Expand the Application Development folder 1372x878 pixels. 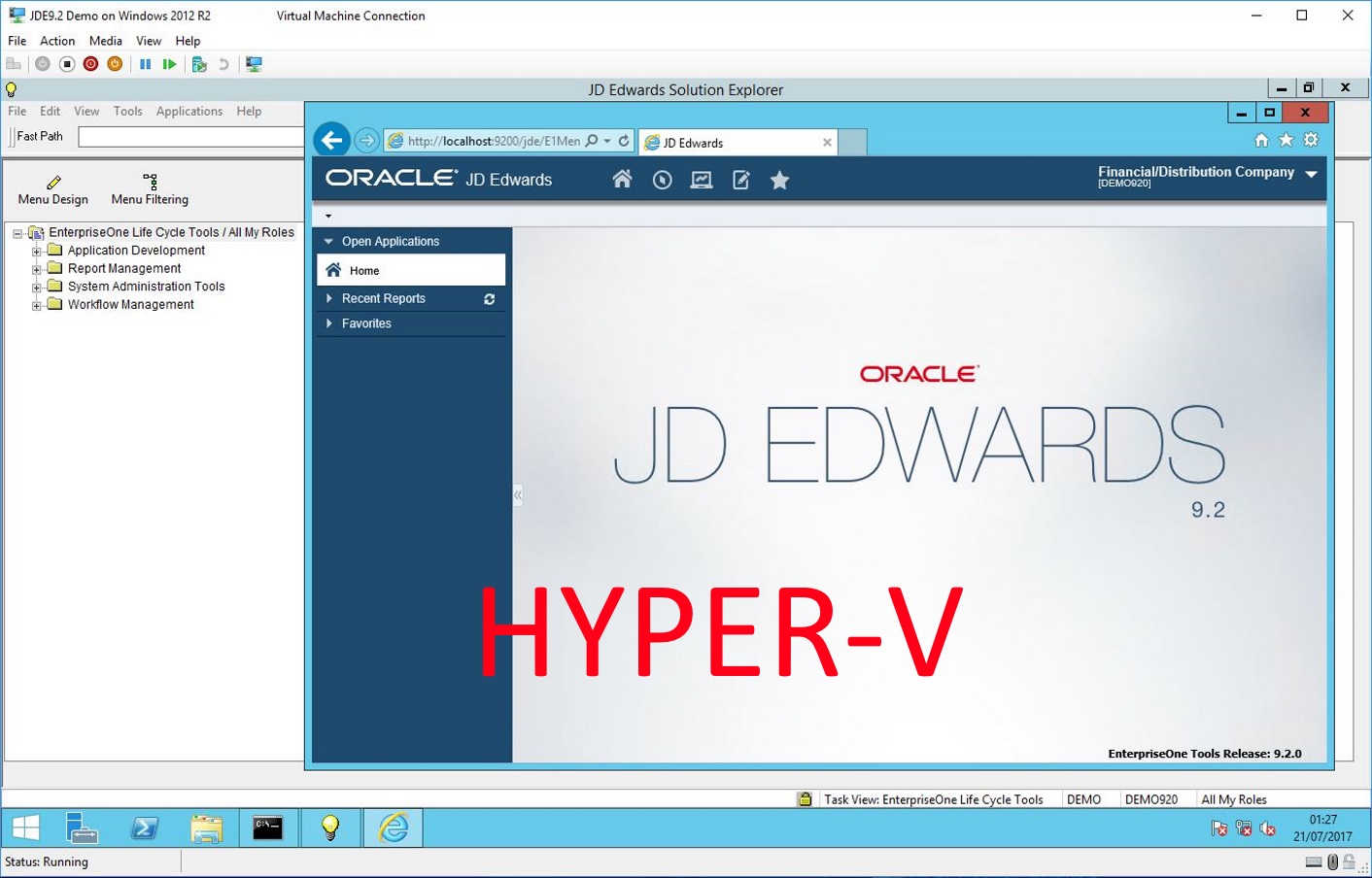click(37, 251)
